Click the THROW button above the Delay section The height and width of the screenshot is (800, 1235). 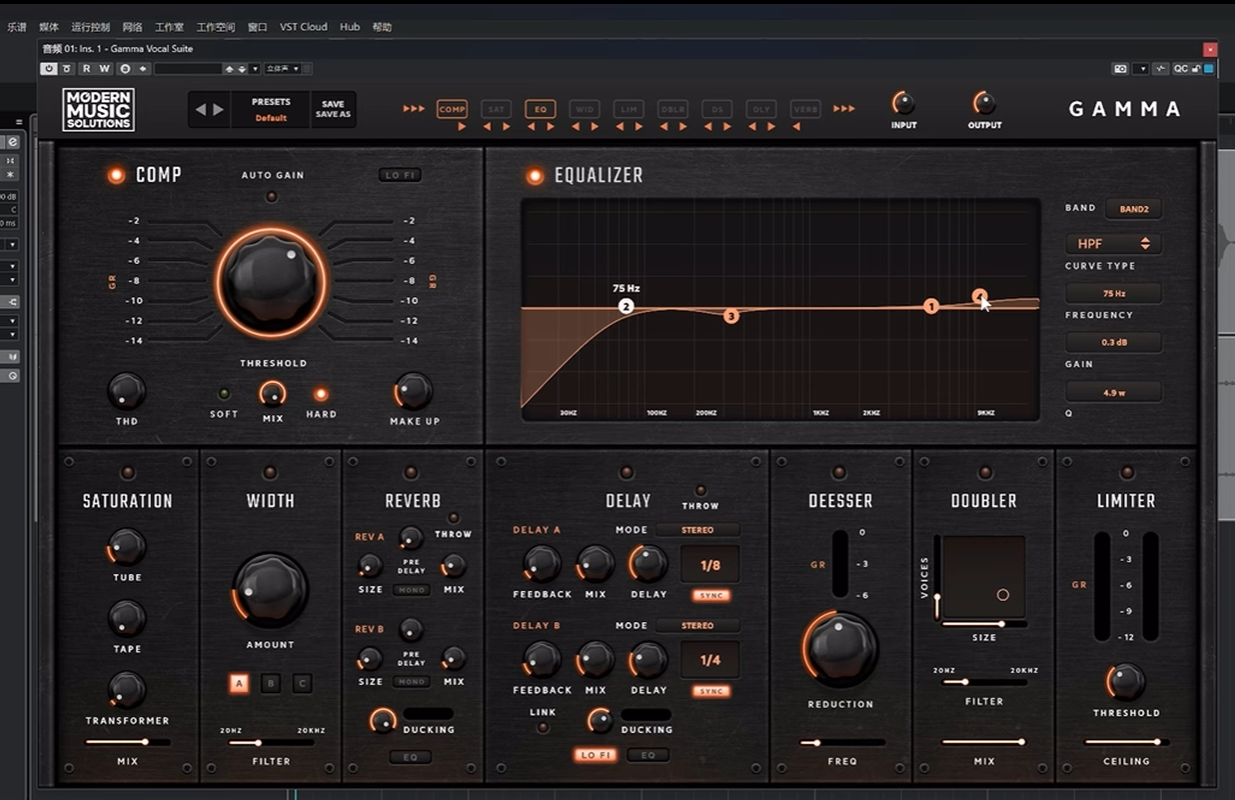point(700,491)
